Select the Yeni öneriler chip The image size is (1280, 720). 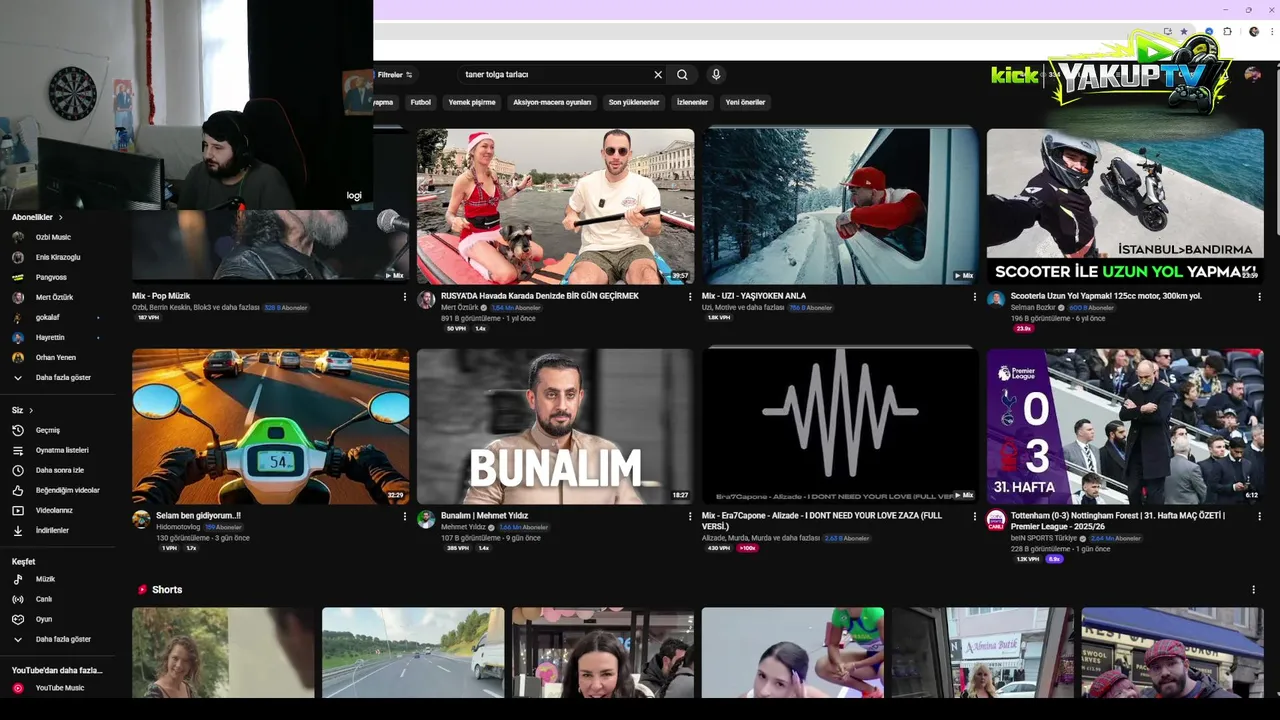pos(745,102)
